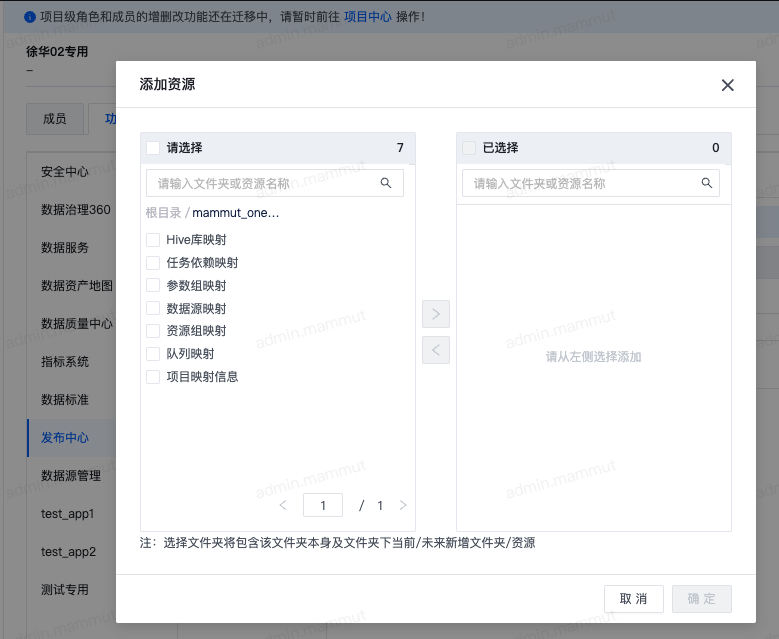The width and height of the screenshot is (779, 639).
Task: Follow the 项目中心 link in the notice
Action: pos(368,17)
